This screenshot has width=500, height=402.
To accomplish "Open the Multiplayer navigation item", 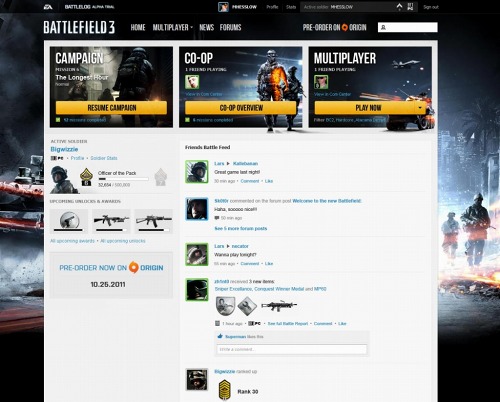I will click(171, 27).
